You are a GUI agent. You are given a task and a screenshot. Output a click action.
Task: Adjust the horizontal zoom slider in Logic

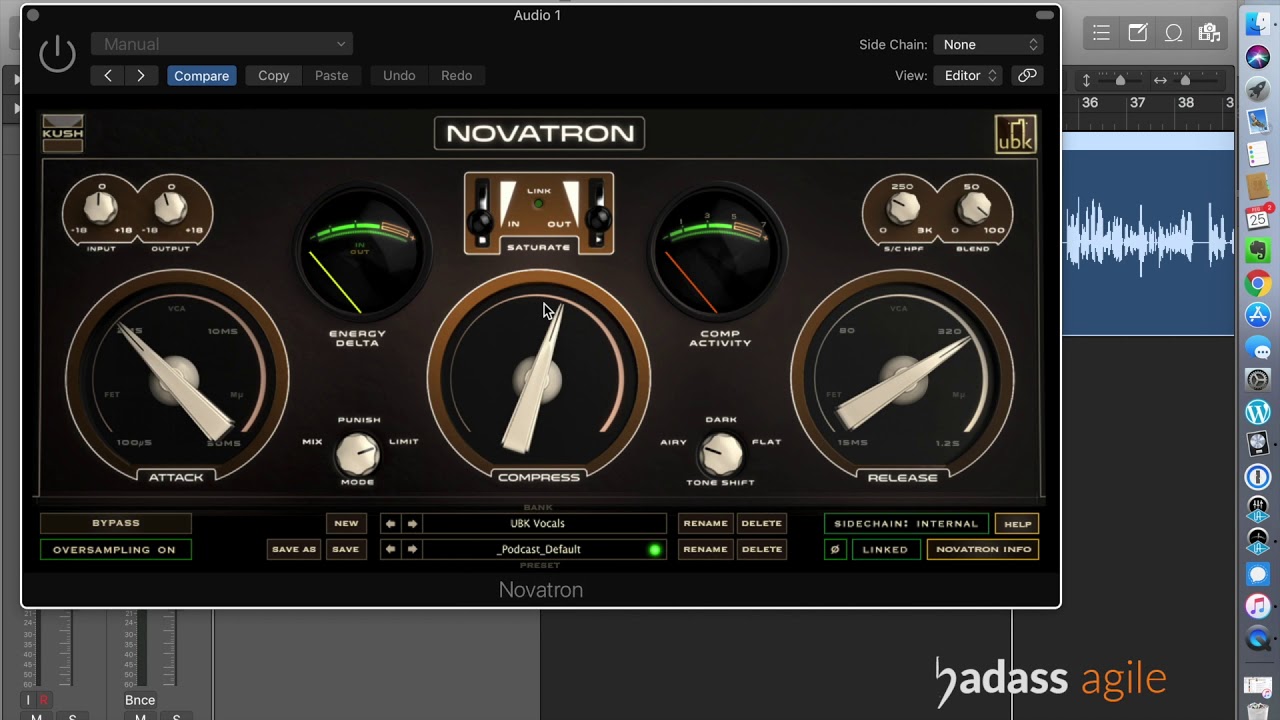coord(1185,80)
